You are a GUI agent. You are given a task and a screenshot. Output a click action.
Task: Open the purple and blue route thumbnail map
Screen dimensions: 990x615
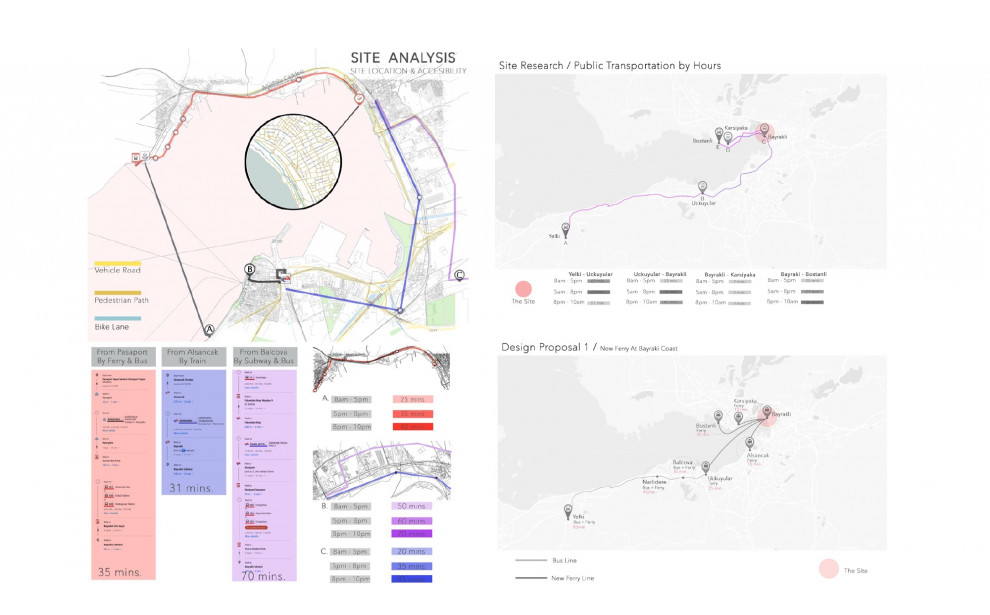[x=382, y=471]
